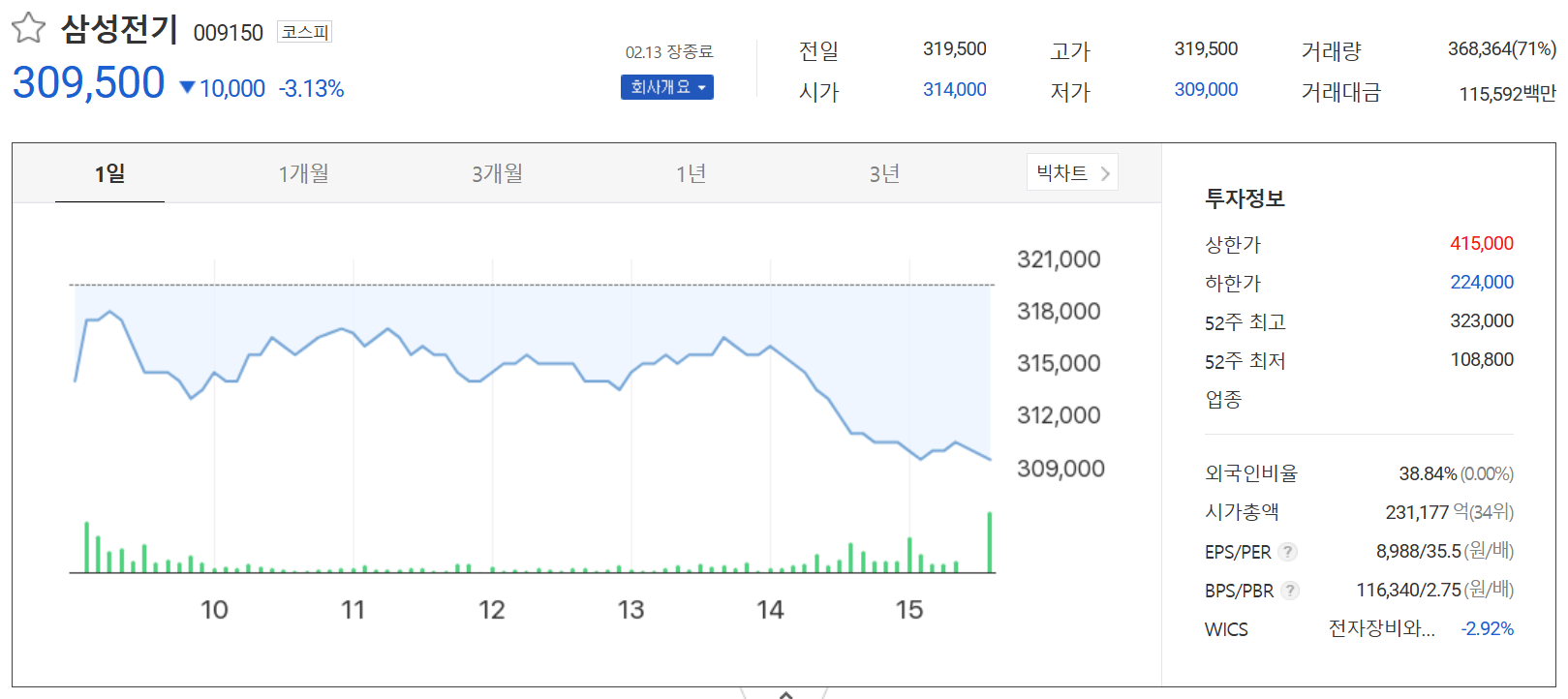Click the 13 o'clock x-axis label
Image resolution: width=1568 pixels, height=699 pixels.
tap(630, 610)
